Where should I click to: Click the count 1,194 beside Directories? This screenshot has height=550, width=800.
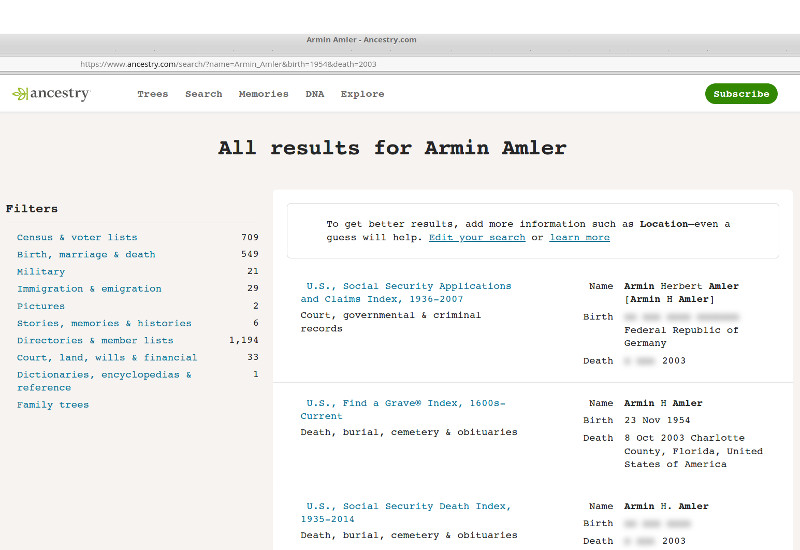pos(244,340)
